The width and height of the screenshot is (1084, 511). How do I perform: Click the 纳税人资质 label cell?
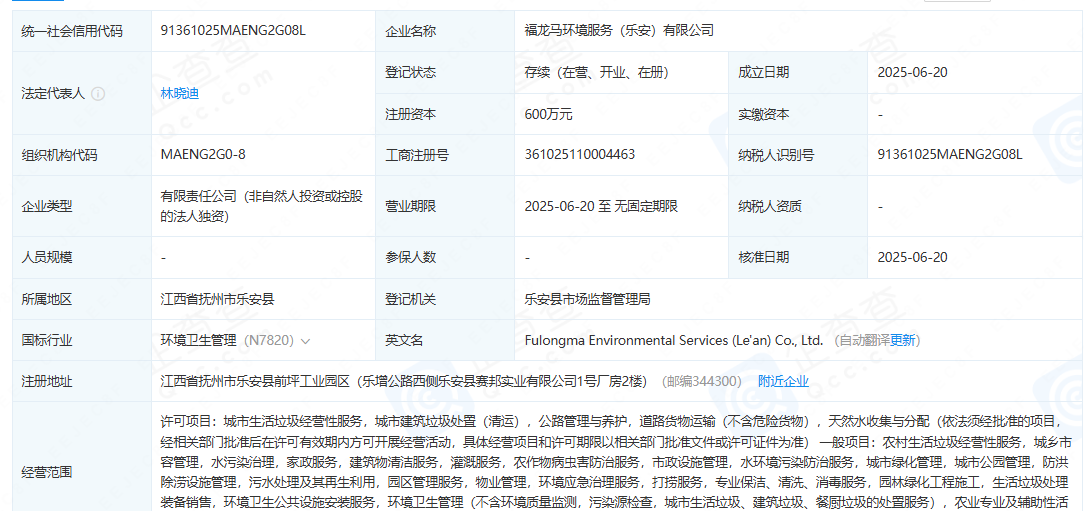tap(798, 206)
